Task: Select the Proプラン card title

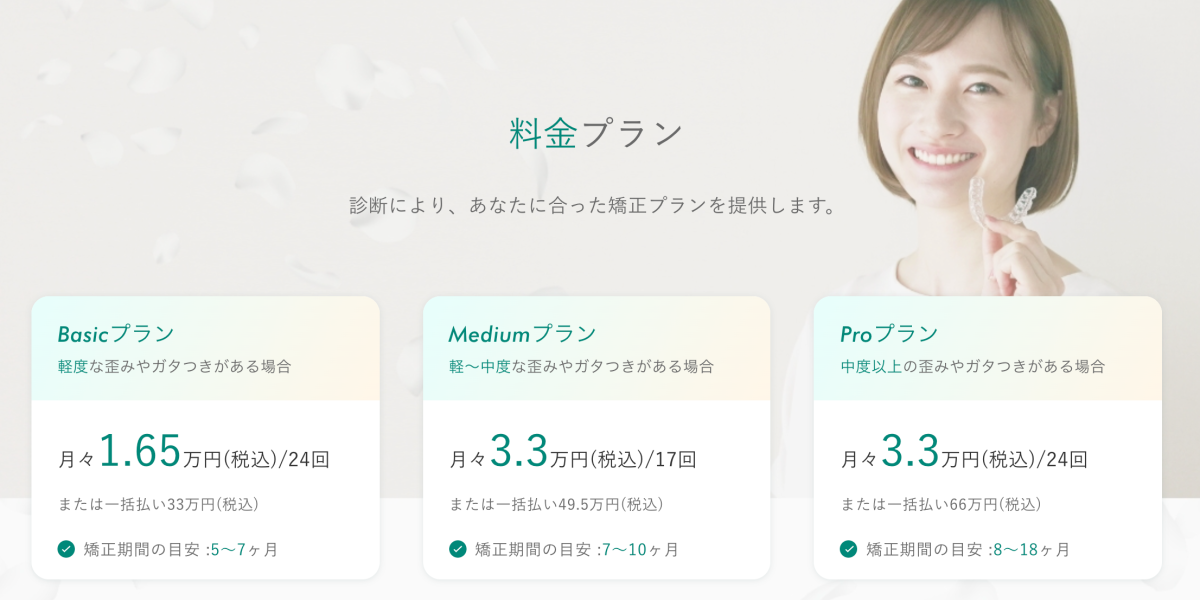Action: click(890, 334)
